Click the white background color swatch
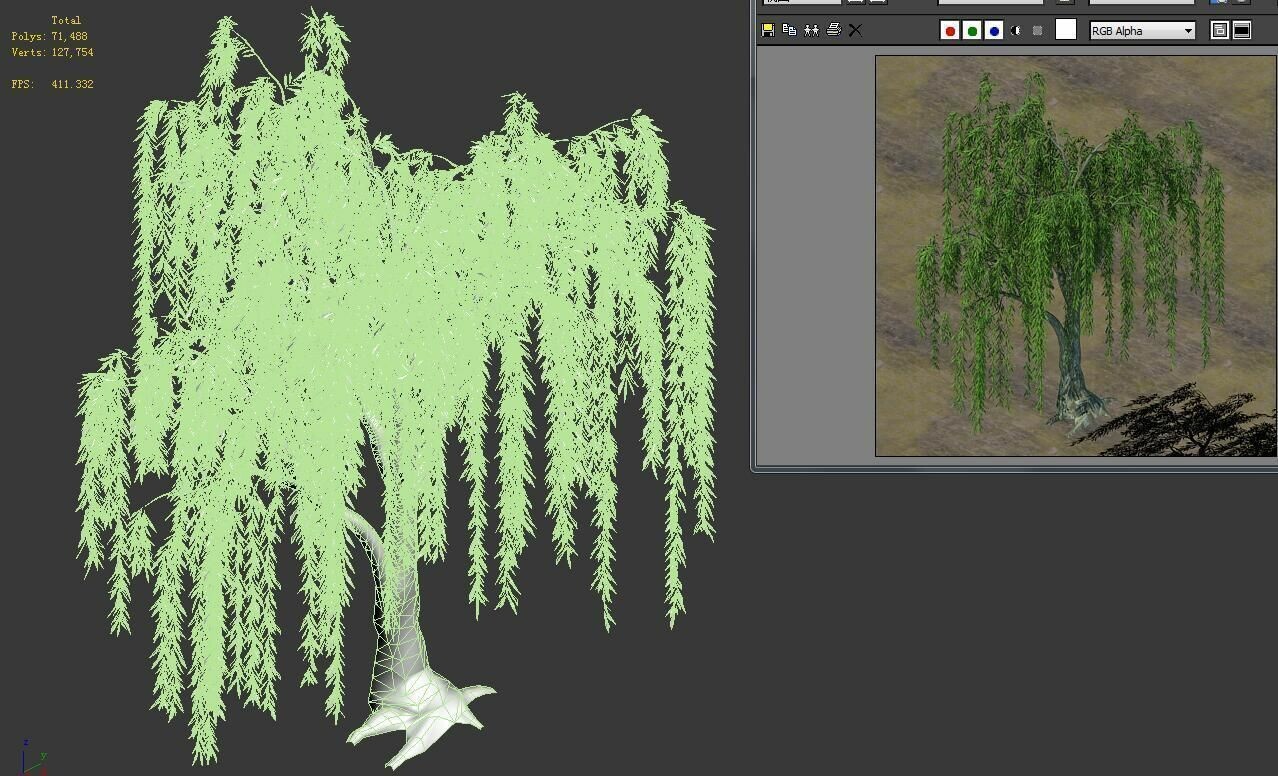 coord(1065,30)
